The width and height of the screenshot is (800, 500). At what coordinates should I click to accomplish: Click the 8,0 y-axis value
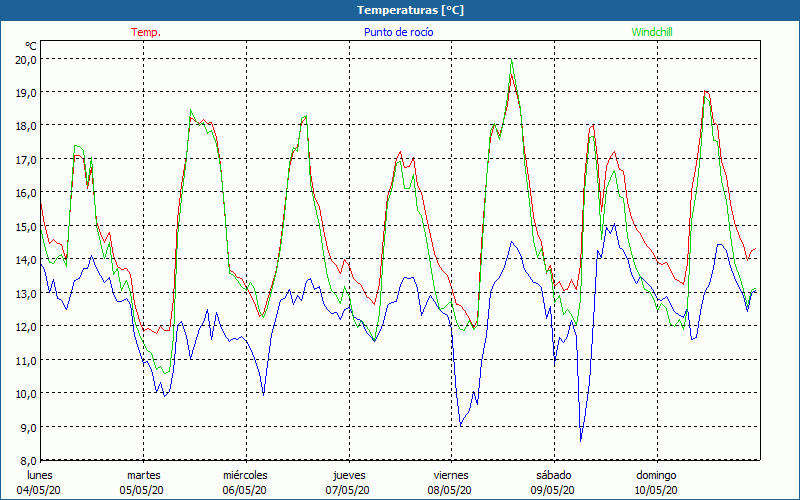click(x=29, y=460)
